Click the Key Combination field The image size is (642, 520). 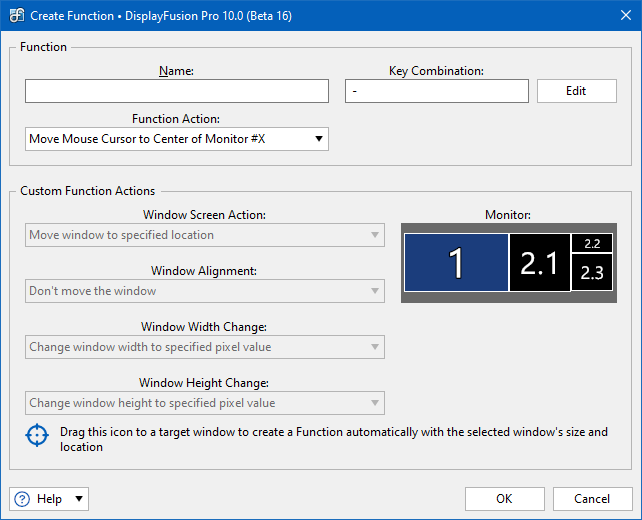tap(437, 91)
